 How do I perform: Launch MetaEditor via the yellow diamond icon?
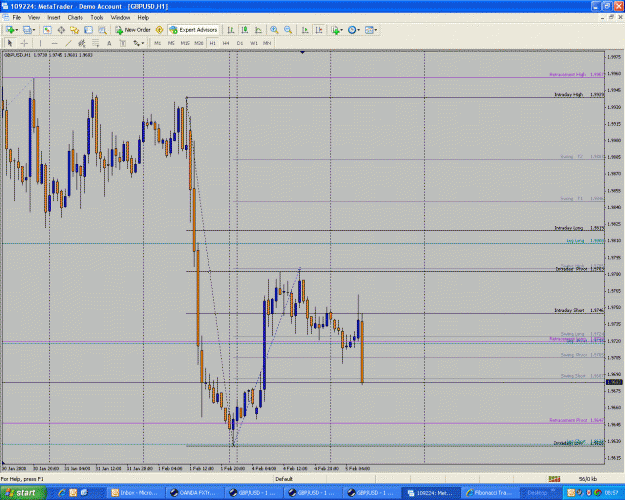tap(159, 30)
